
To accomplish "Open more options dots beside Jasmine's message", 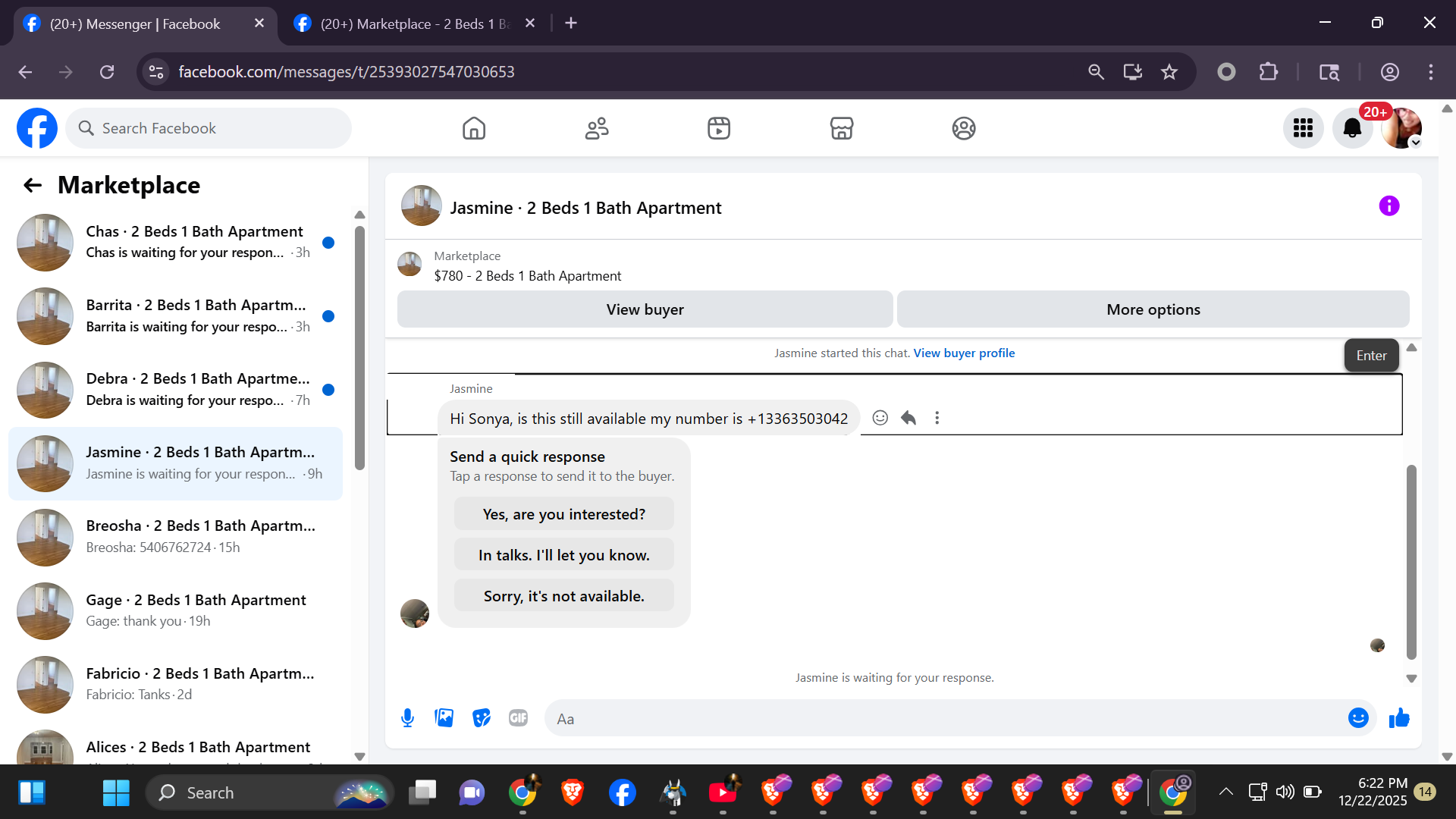I will click(x=937, y=418).
